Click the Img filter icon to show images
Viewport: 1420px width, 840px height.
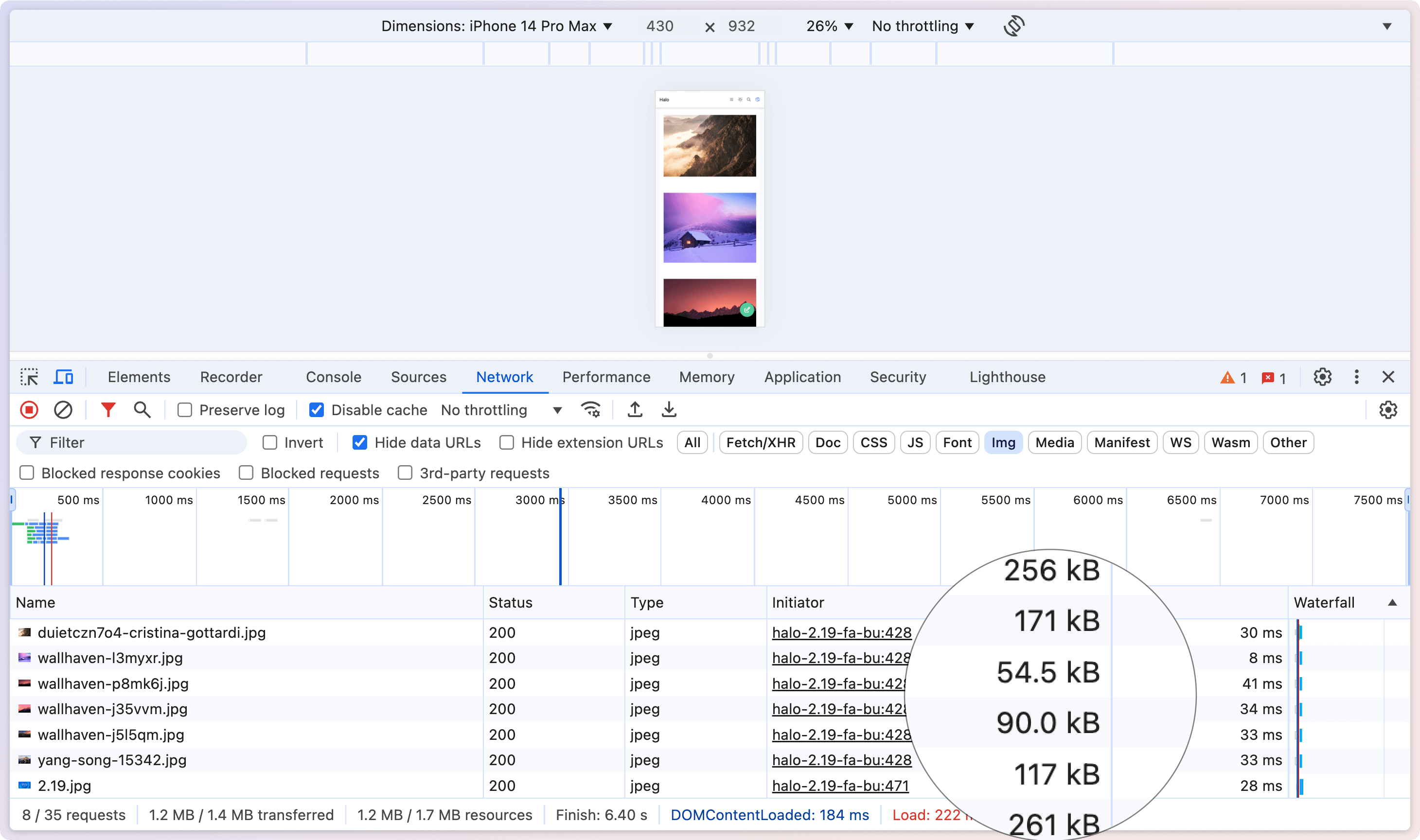(1003, 442)
